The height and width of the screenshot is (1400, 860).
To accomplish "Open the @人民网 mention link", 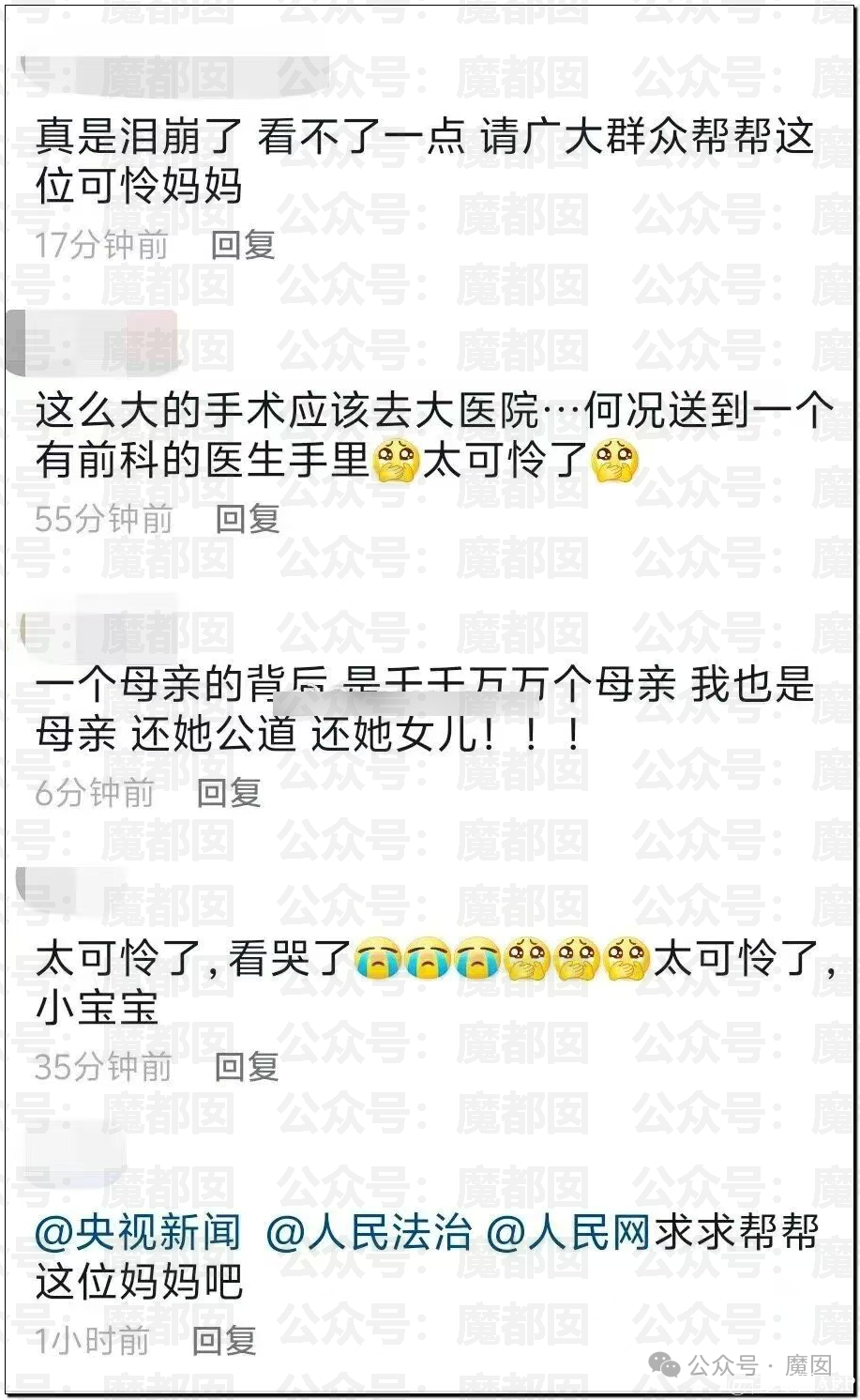I will 568,1233.
